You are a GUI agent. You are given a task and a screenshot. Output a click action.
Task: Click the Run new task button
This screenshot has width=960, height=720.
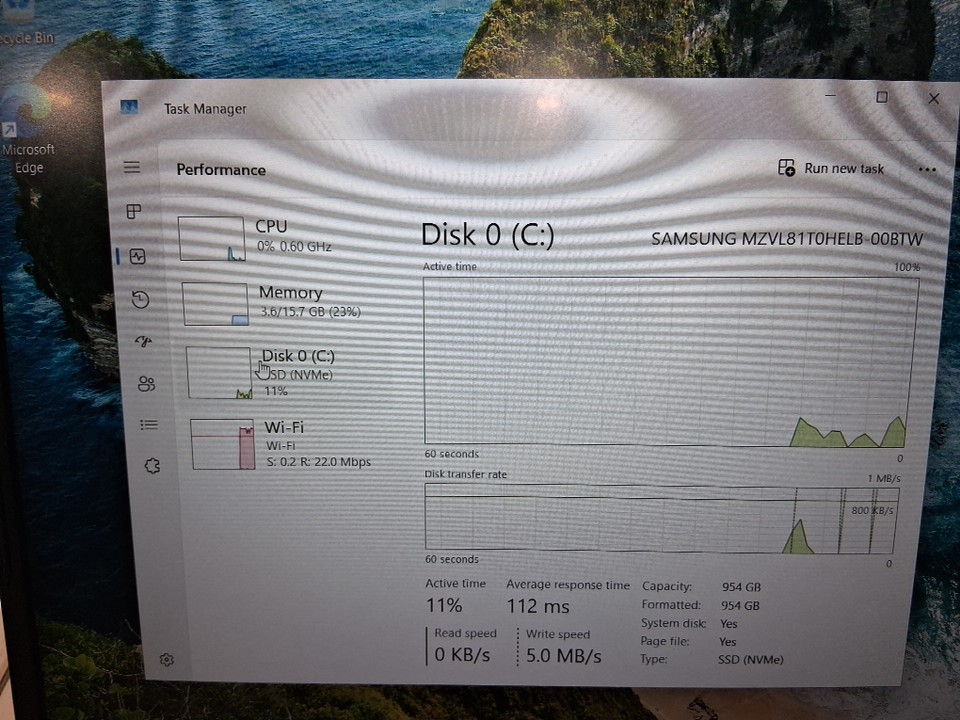832,168
